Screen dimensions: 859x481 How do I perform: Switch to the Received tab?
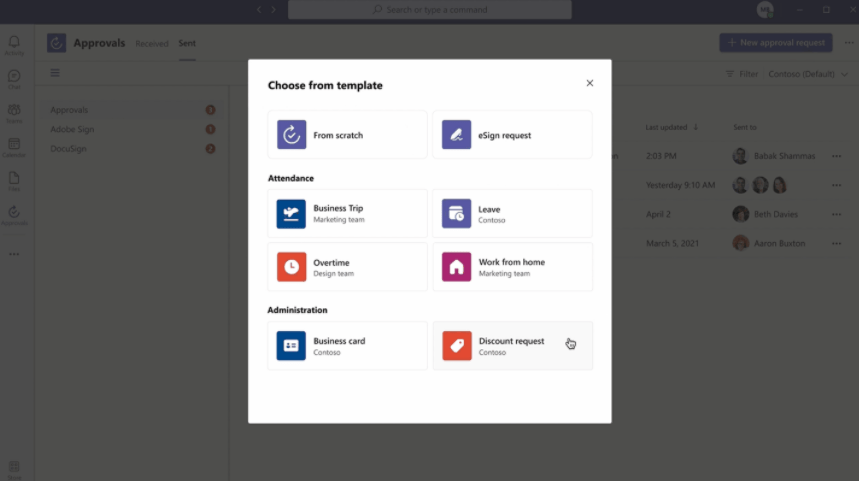point(152,44)
